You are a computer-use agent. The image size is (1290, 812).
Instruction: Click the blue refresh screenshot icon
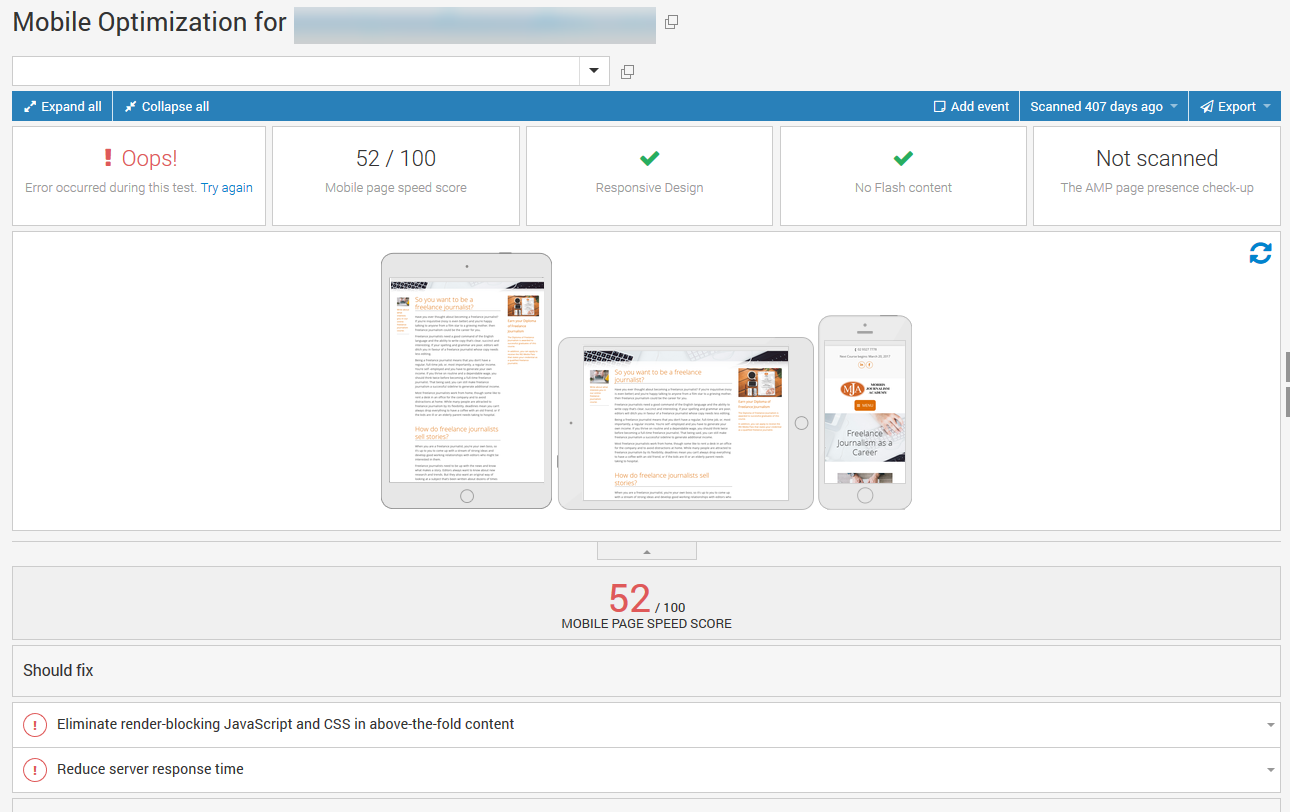pyautogui.click(x=1260, y=254)
